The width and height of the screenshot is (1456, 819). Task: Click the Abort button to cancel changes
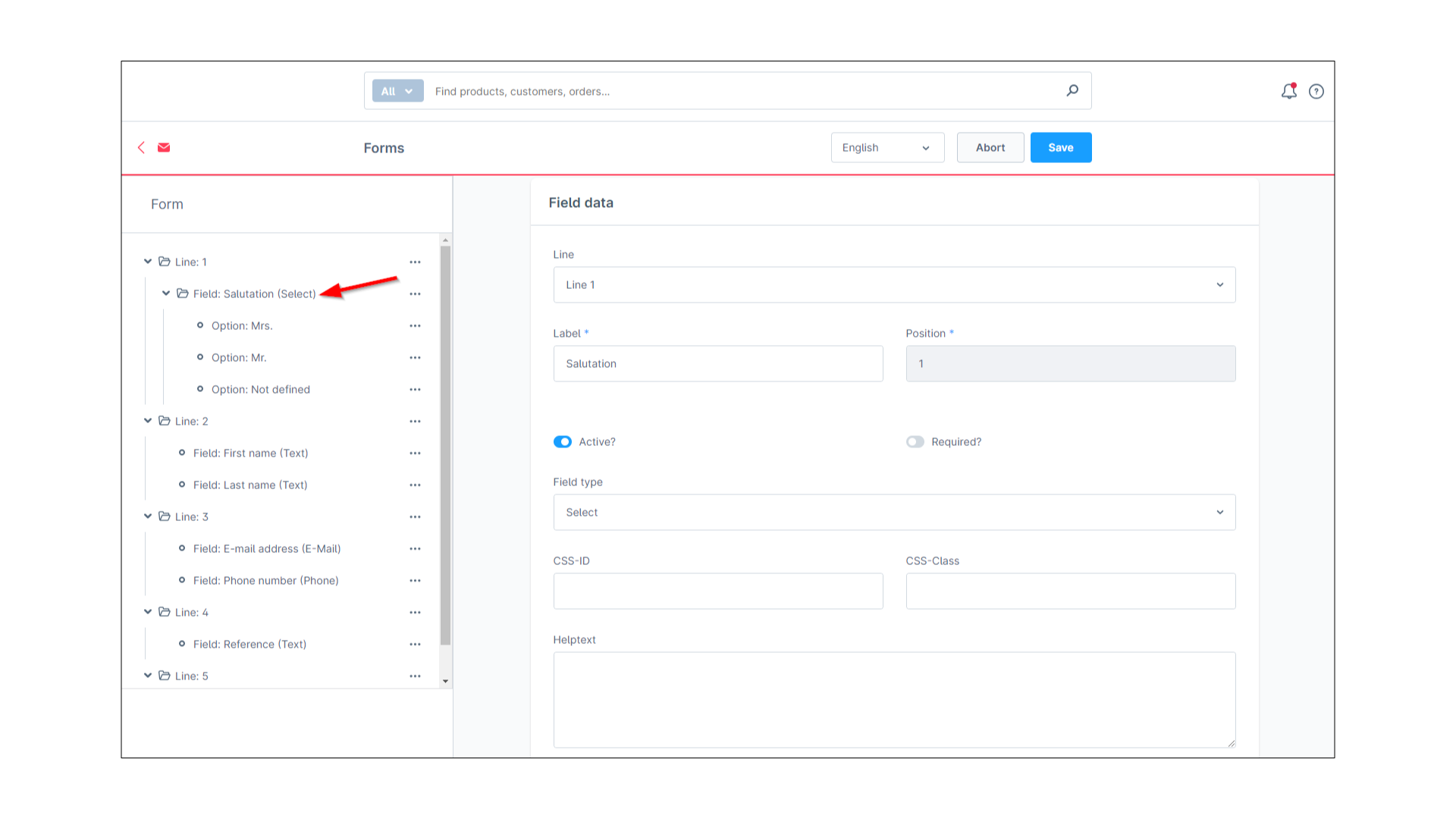click(x=989, y=147)
